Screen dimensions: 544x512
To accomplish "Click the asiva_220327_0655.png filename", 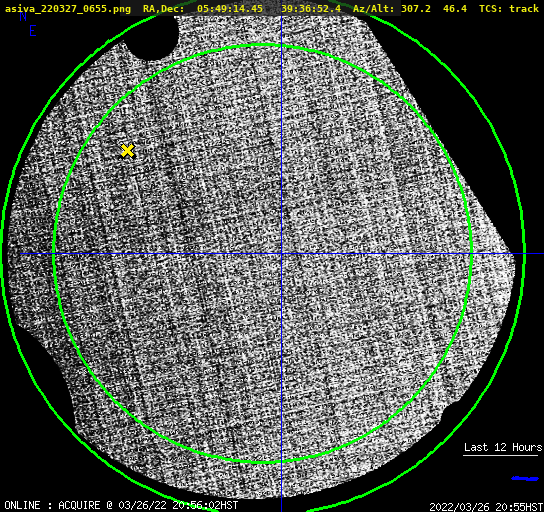I will point(68,8).
